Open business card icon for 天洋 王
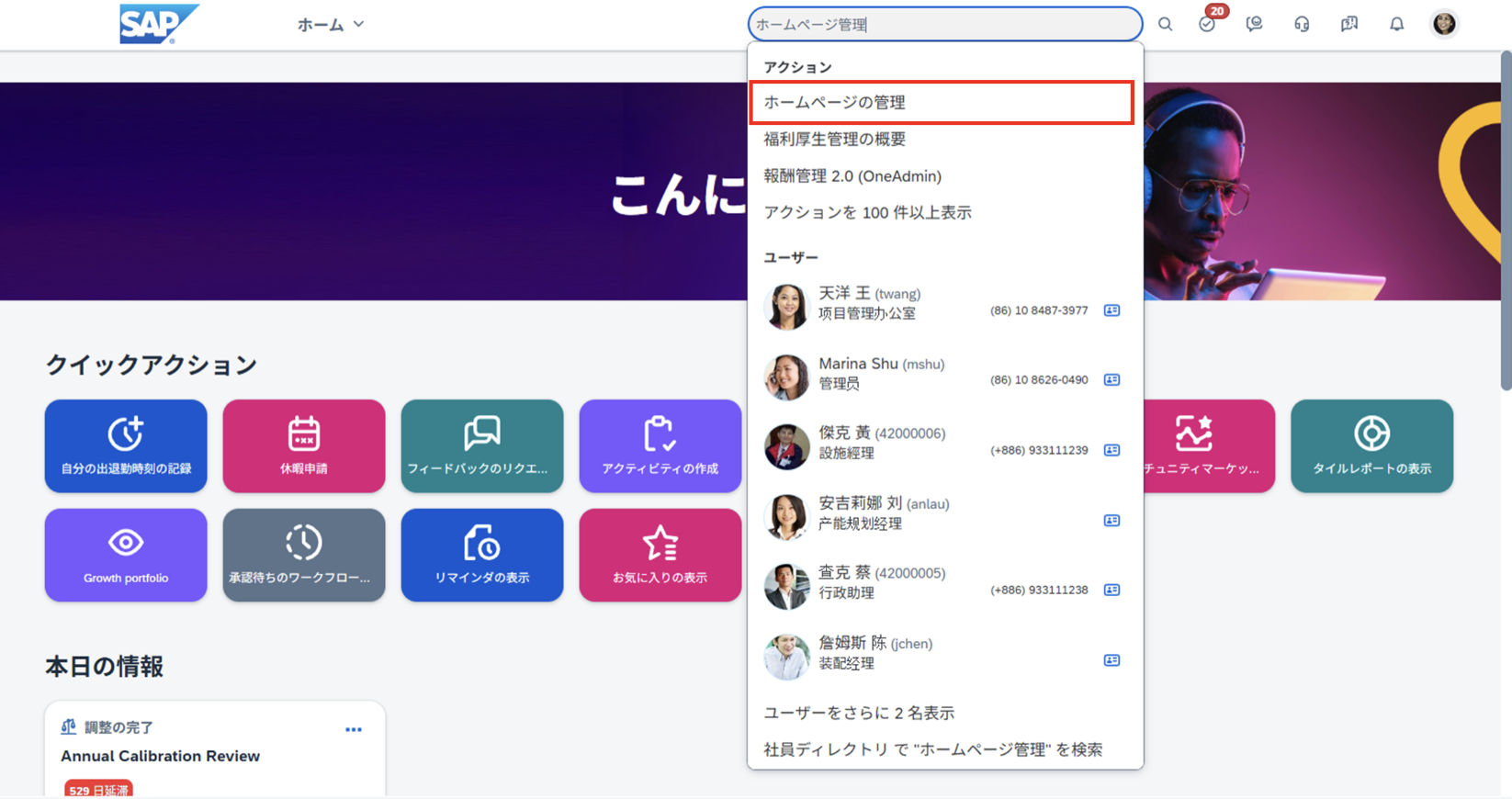The width and height of the screenshot is (1512, 799). [1111, 310]
